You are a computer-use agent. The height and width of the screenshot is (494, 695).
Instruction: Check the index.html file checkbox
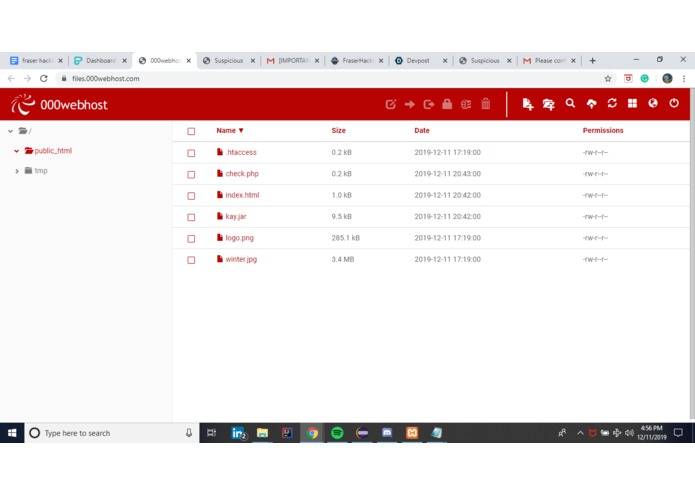[191, 196]
